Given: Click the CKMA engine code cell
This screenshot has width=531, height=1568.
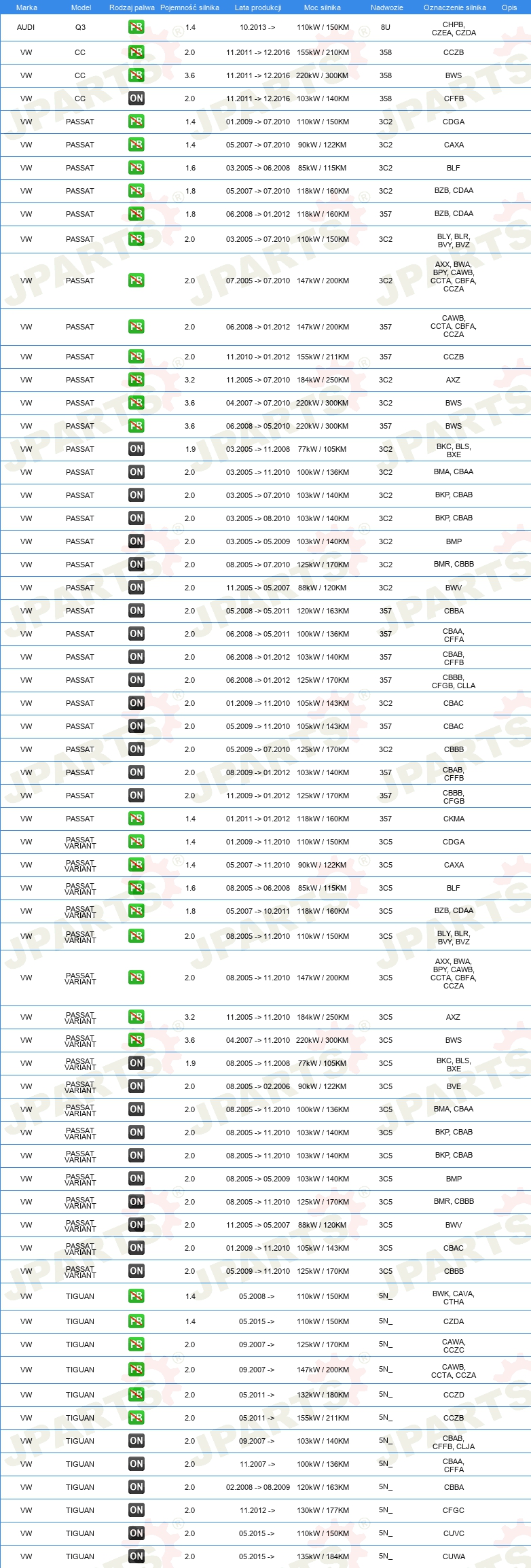Looking at the screenshot, I should point(454,819).
